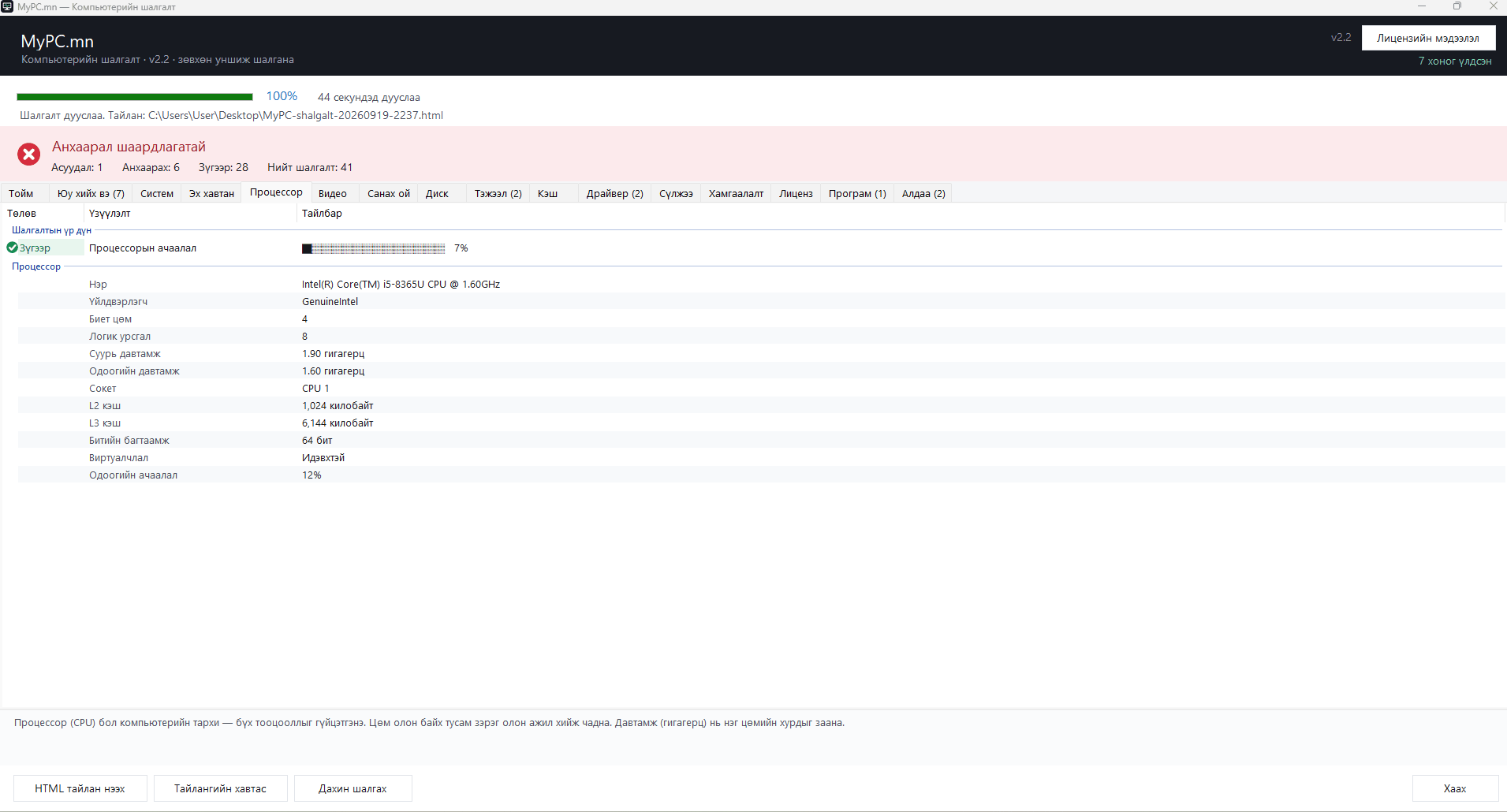Click the Шалгалтын үр дүн group header
Image resolution: width=1507 pixels, height=812 pixels.
click(51, 230)
